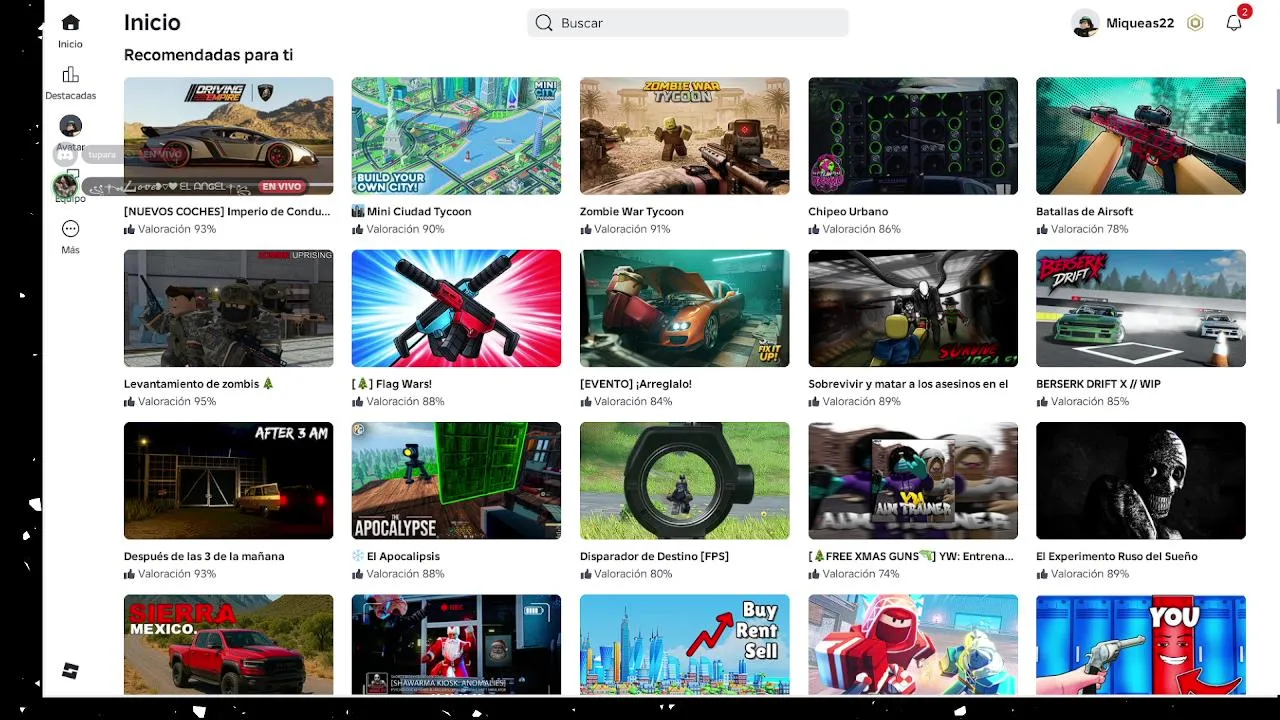Viewport: 1280px width, 720px height.
Task: Open the Destacadas charts sidebar icon
Action: tap(70, 75)
